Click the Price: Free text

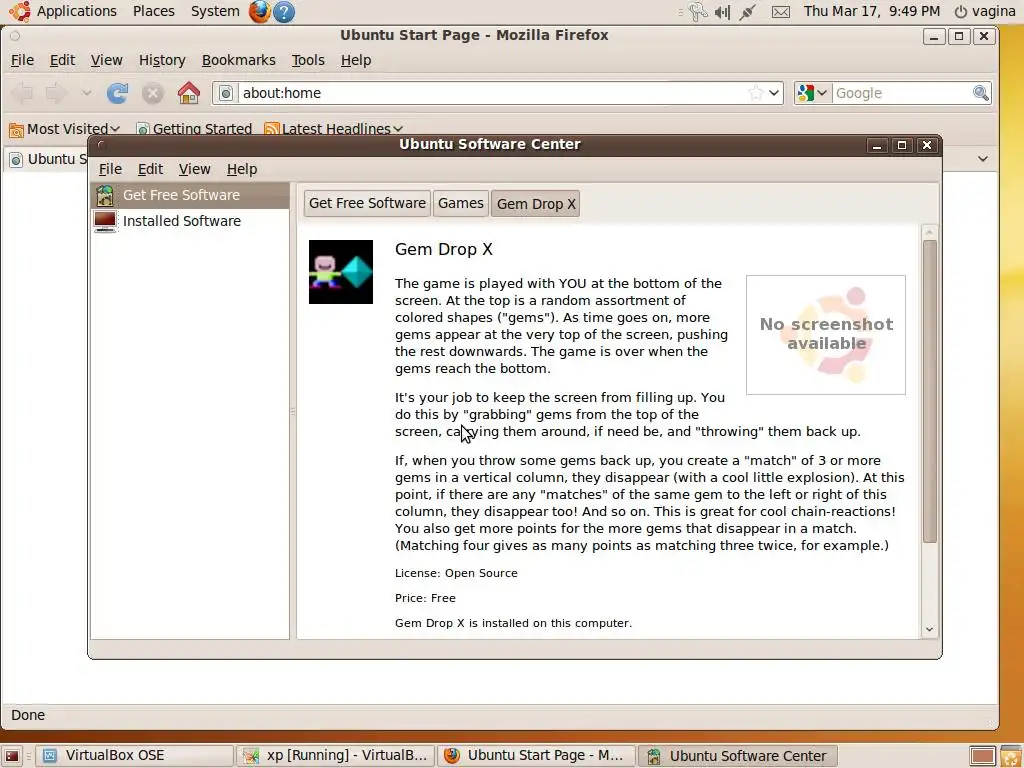(425, 598)
